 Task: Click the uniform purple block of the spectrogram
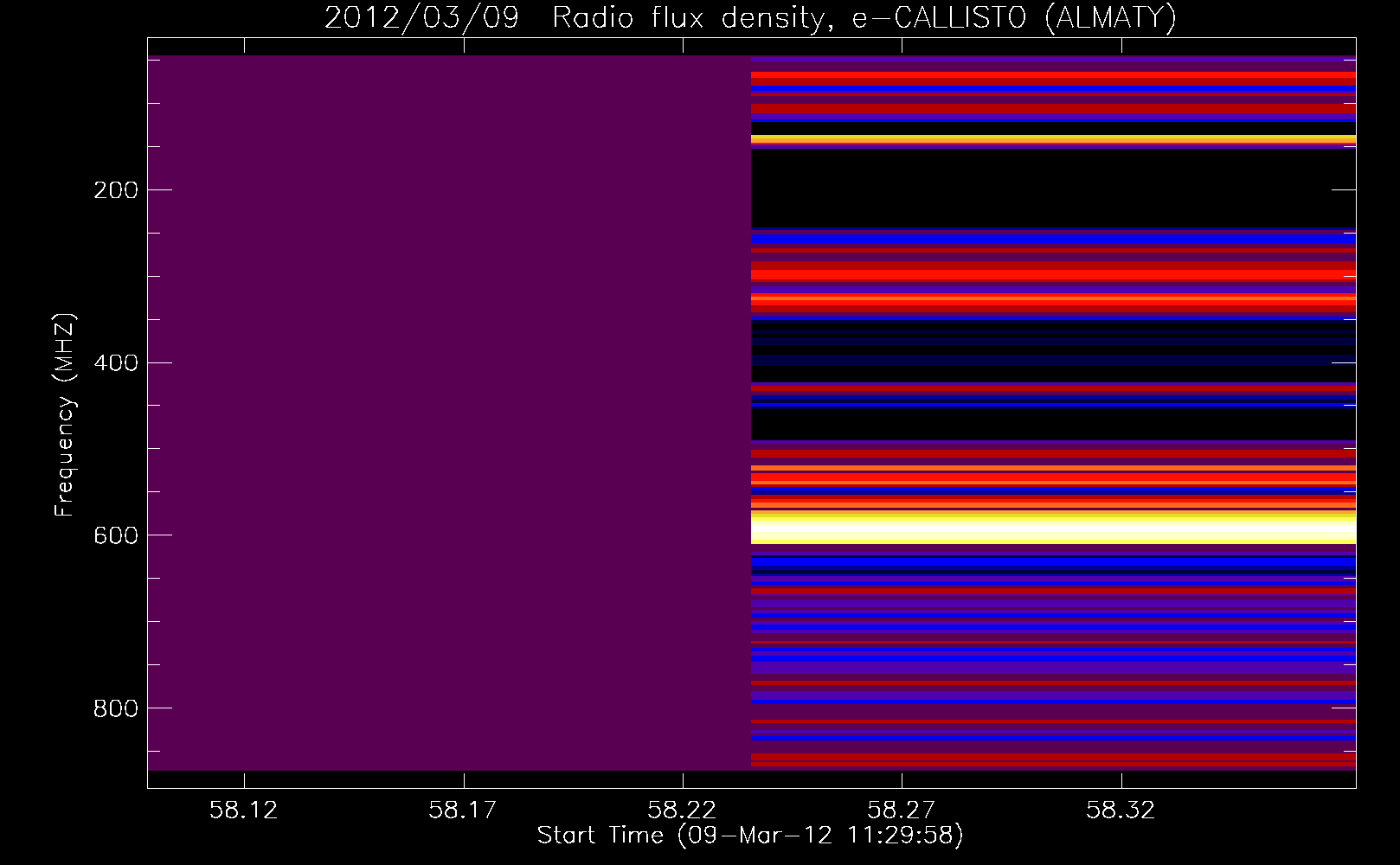449,413
